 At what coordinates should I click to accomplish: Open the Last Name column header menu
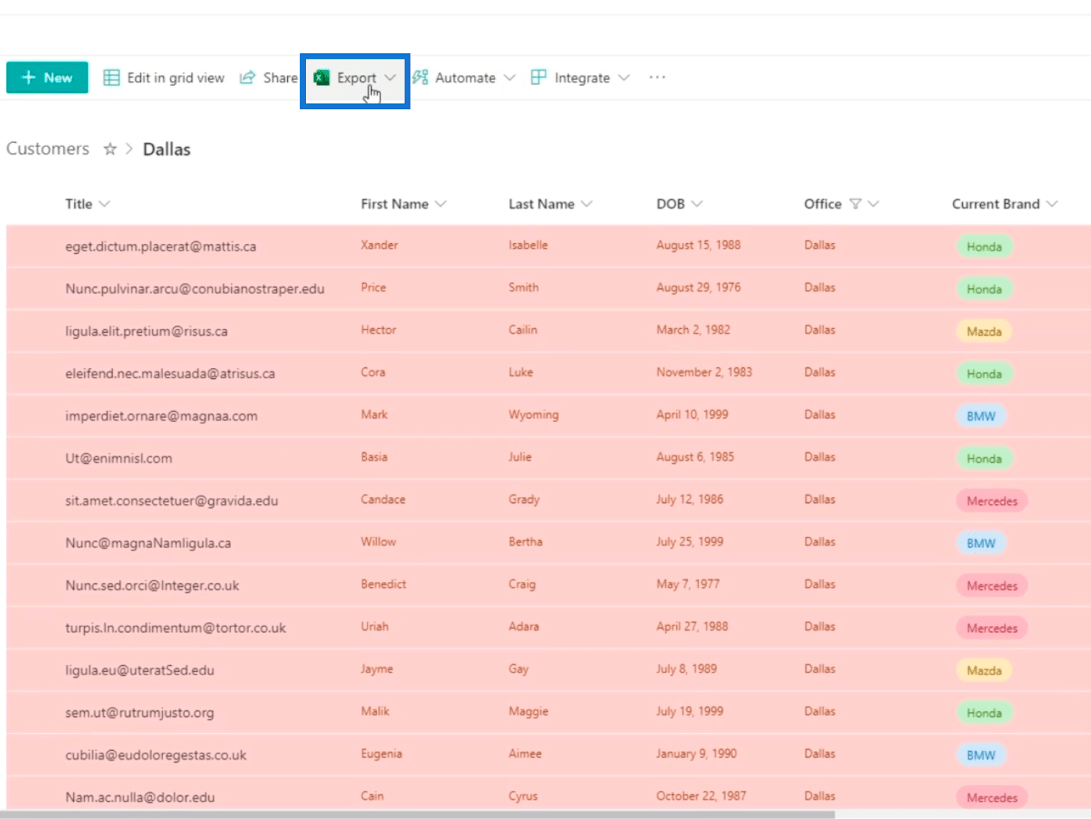click(550, 204)
